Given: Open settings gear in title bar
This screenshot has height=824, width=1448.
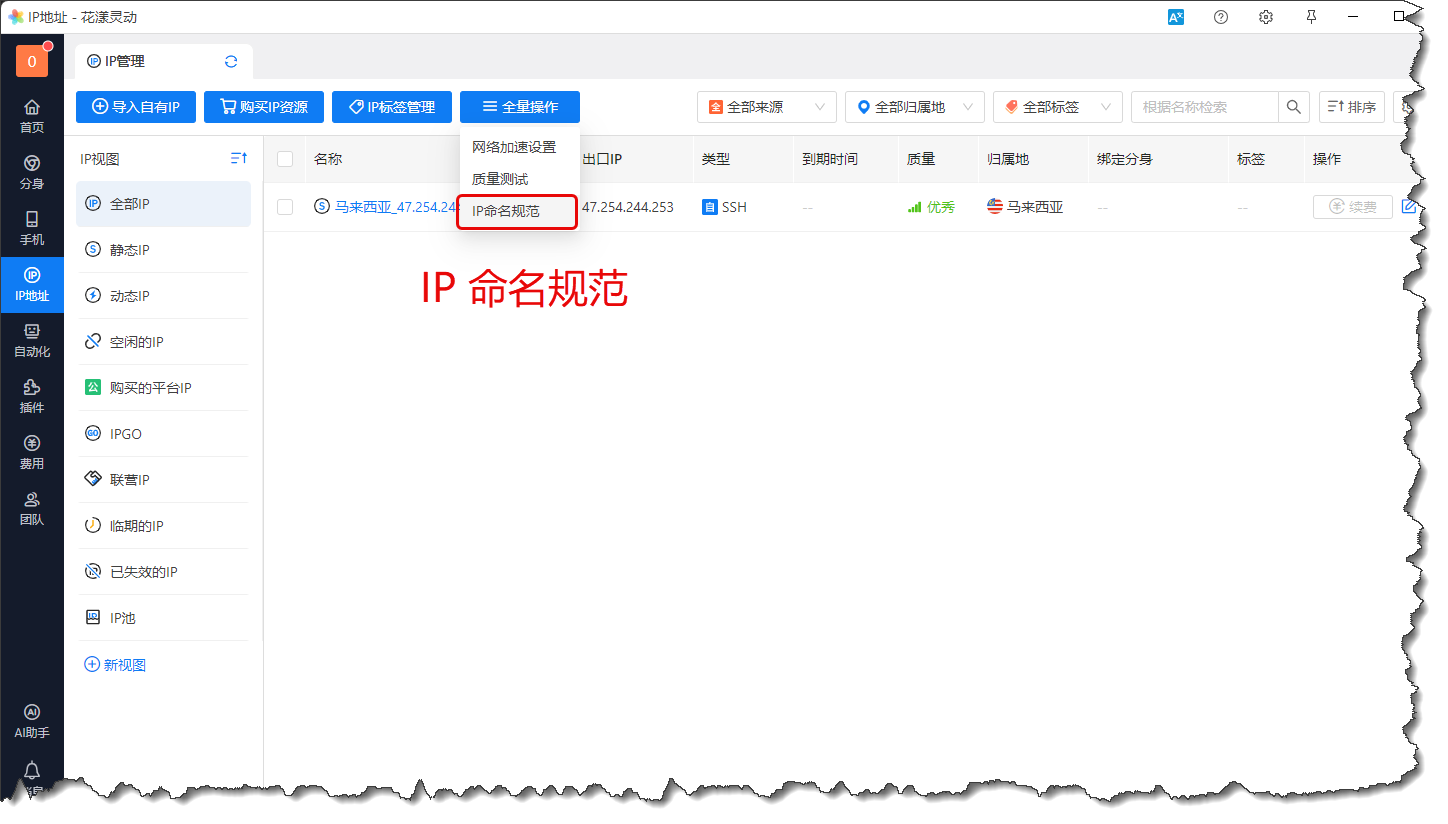Looking at the screenshot, I should [x=1266, y=17].
